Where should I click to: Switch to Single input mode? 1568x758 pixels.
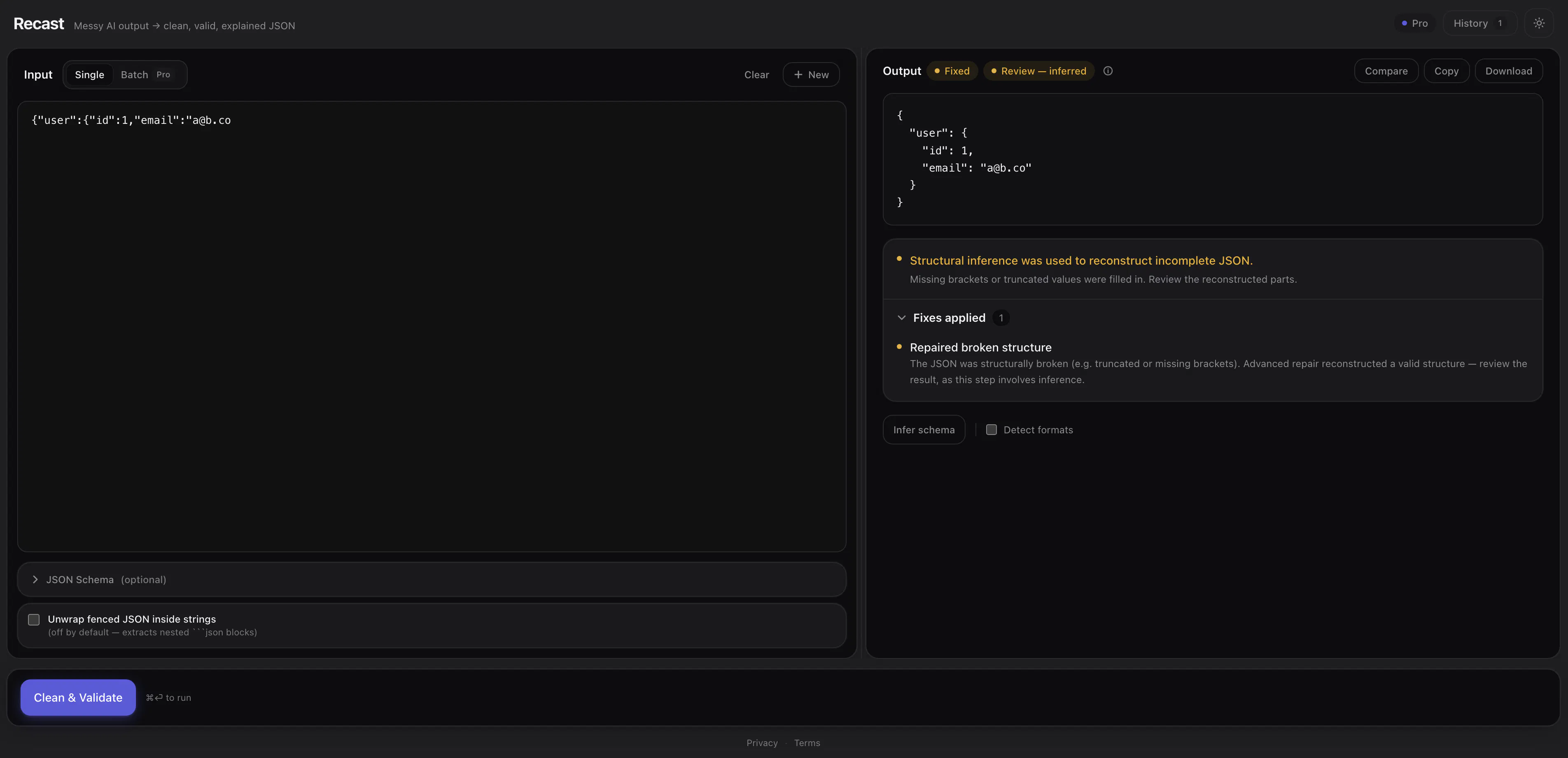pos(89,75)
